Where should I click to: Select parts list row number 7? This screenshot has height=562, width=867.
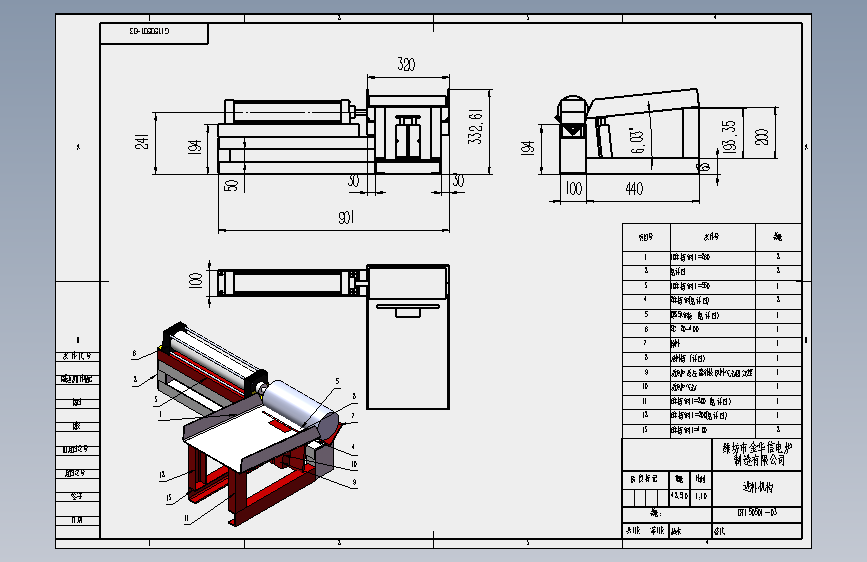pos(712,344)
